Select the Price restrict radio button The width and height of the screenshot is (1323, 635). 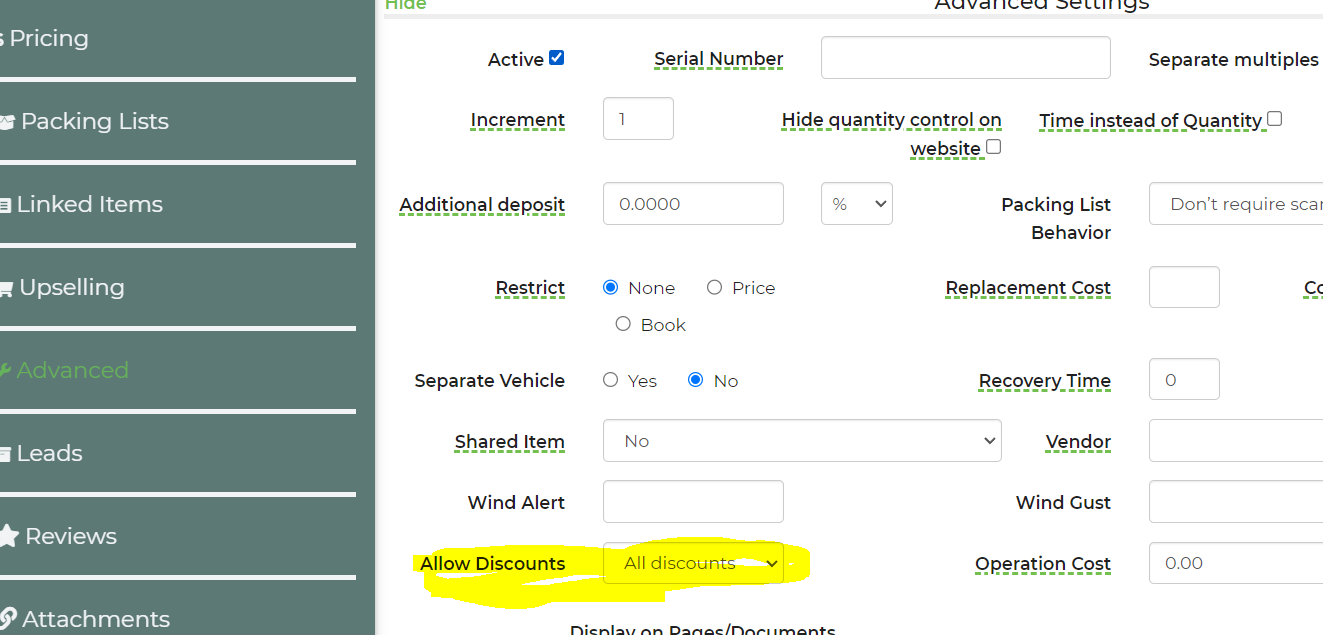coord(714,288)
